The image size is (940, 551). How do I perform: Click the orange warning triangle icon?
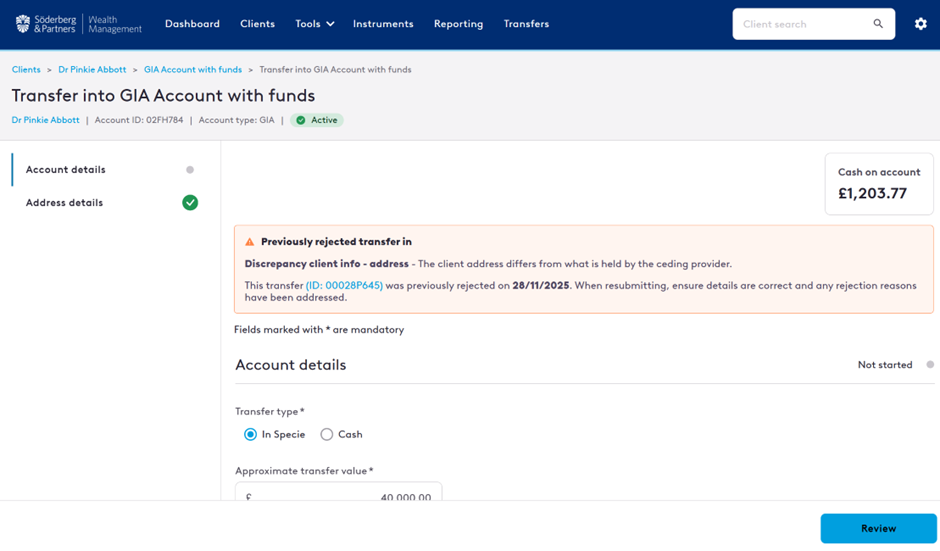[x=250, y=242]
